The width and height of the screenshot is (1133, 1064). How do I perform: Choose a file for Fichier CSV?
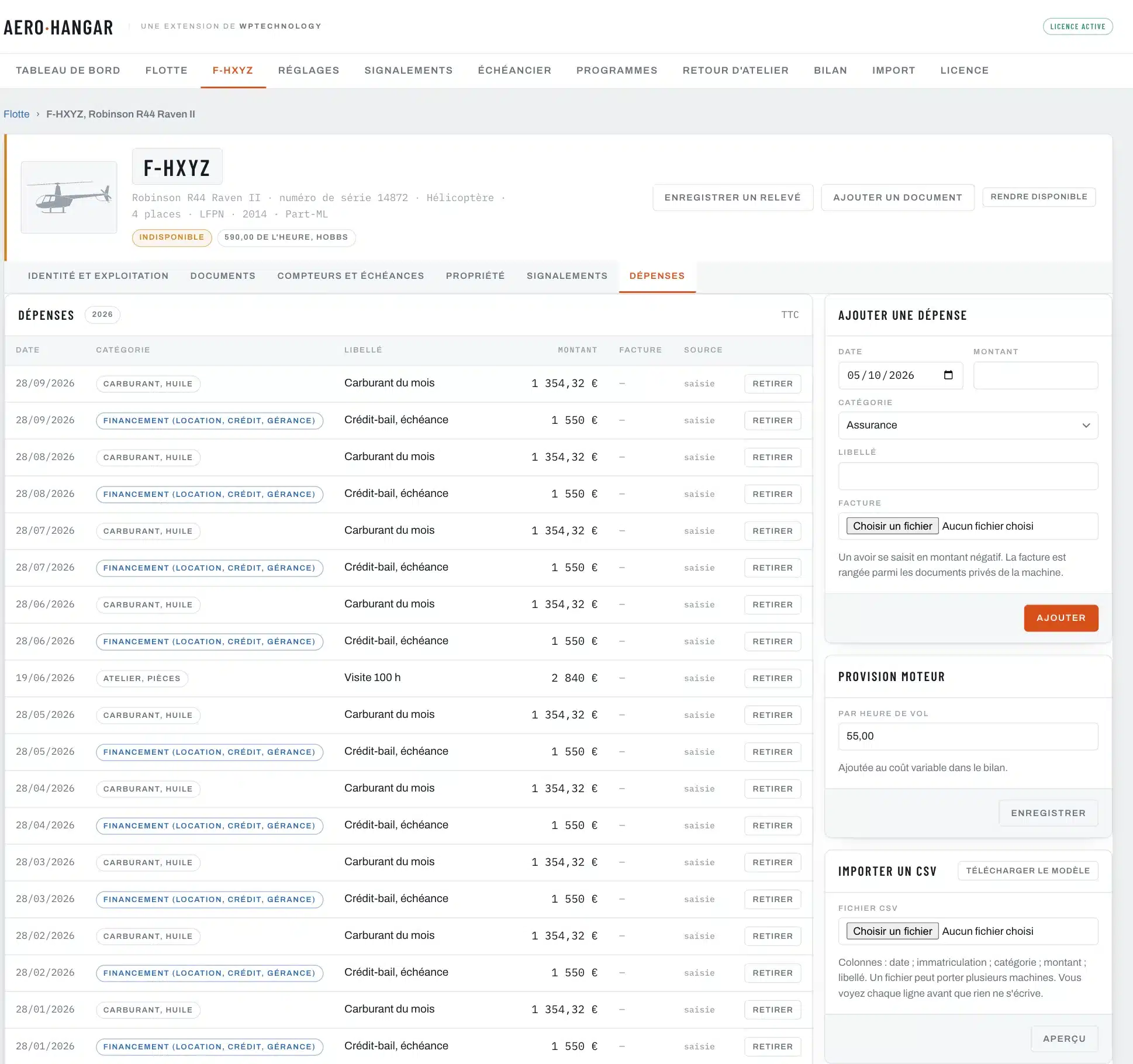pos(892,931)
